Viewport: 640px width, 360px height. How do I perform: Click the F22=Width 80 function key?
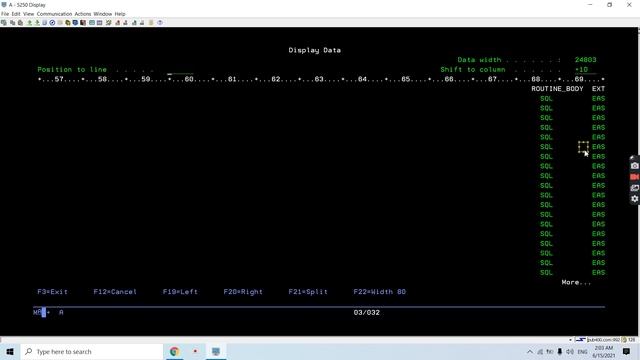pyautogui.click(x=380, y=292)
